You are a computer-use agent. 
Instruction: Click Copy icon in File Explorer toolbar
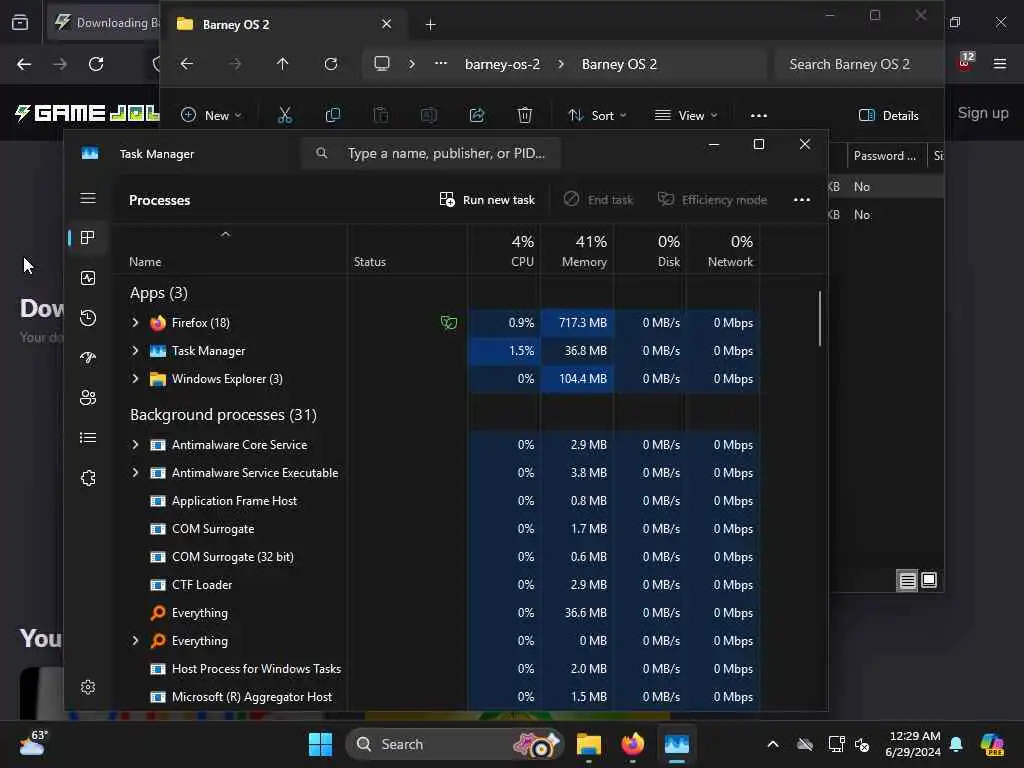point(332,116)
